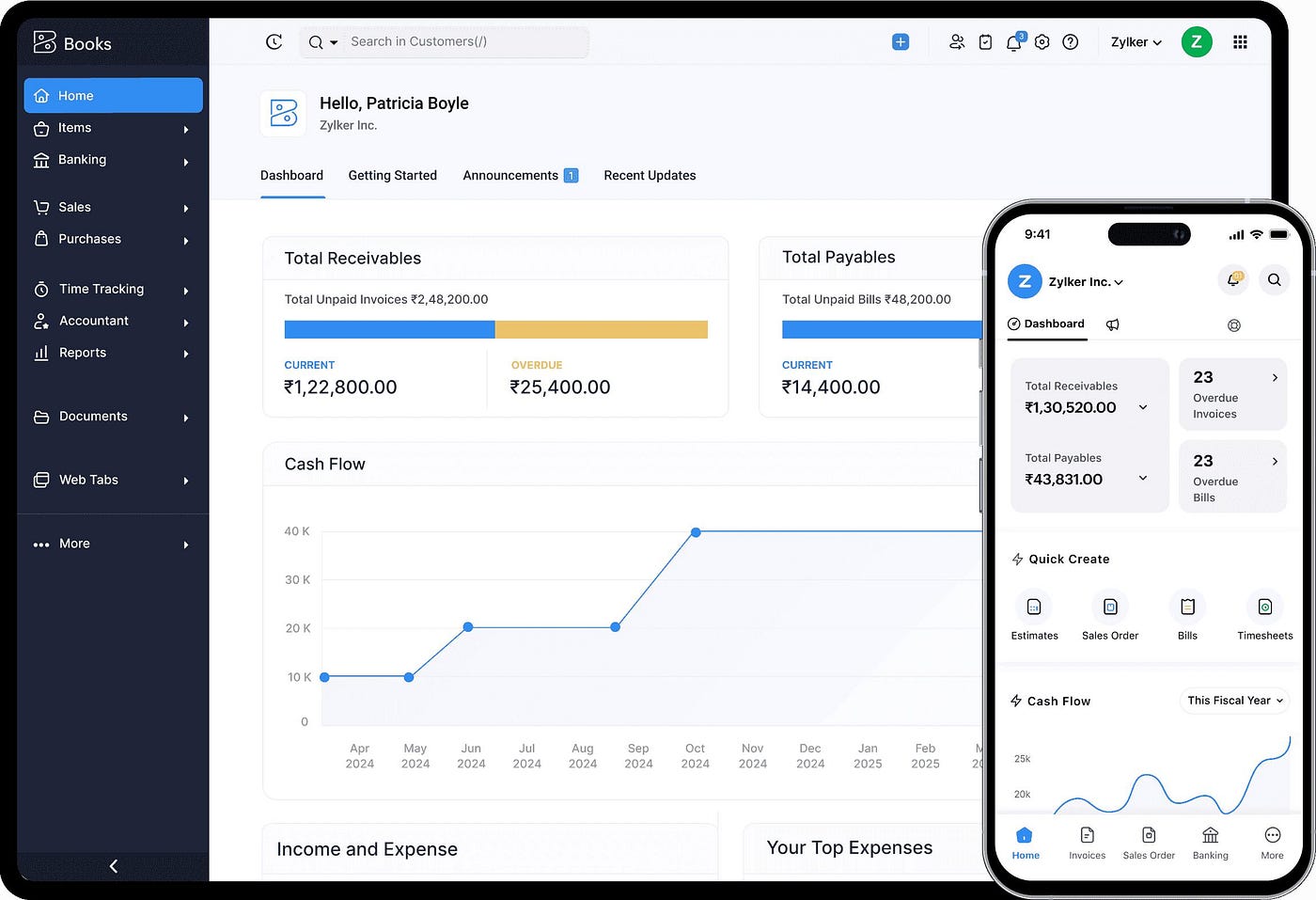The height and width of the screenshot is (900, 1316).
Task: Expand Total Payables chevron on phone
Action: point(1143,478)
